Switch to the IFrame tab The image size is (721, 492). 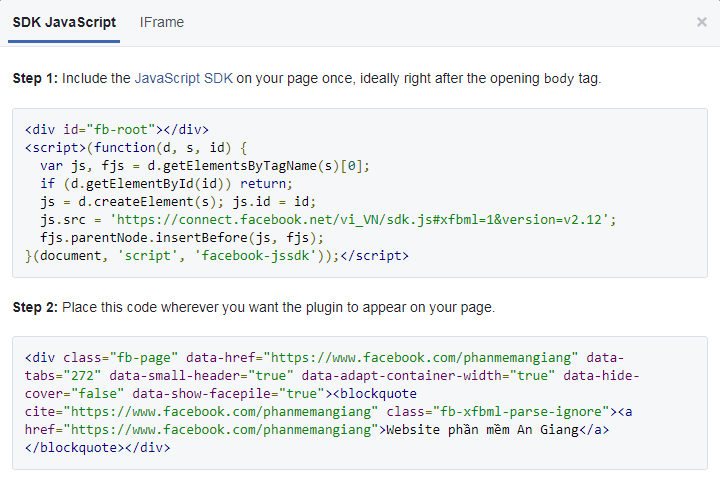[162, 23]
